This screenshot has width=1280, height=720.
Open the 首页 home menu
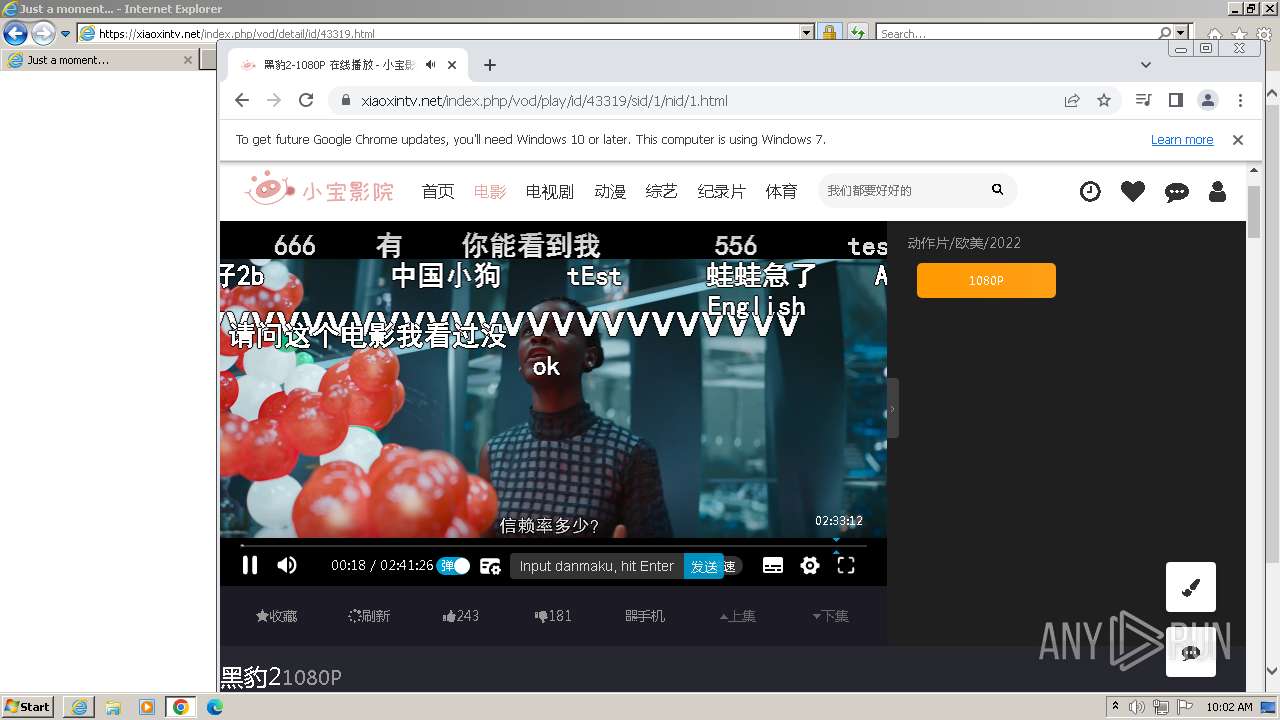438,191
